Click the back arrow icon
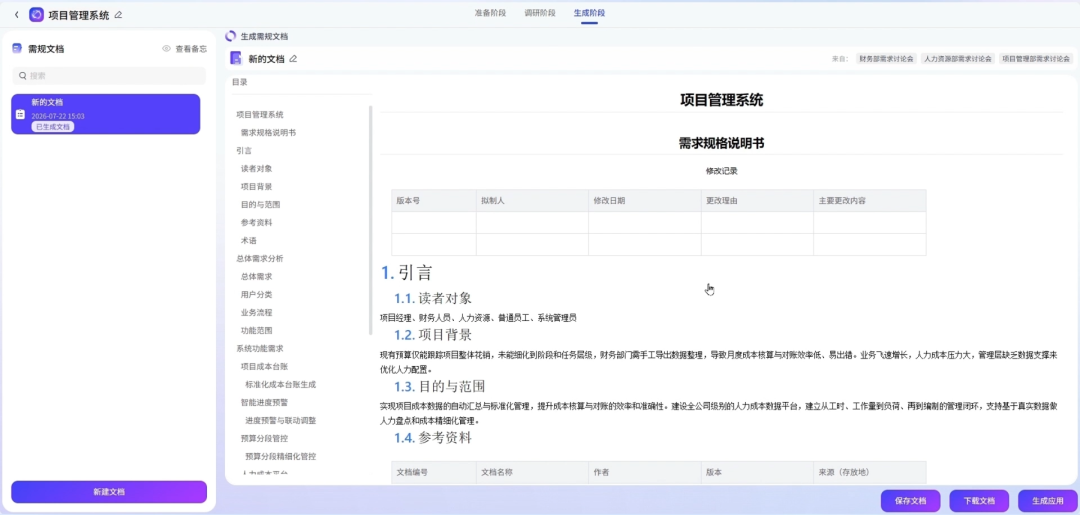This screenshot has width=1080, height=515. 17,14
